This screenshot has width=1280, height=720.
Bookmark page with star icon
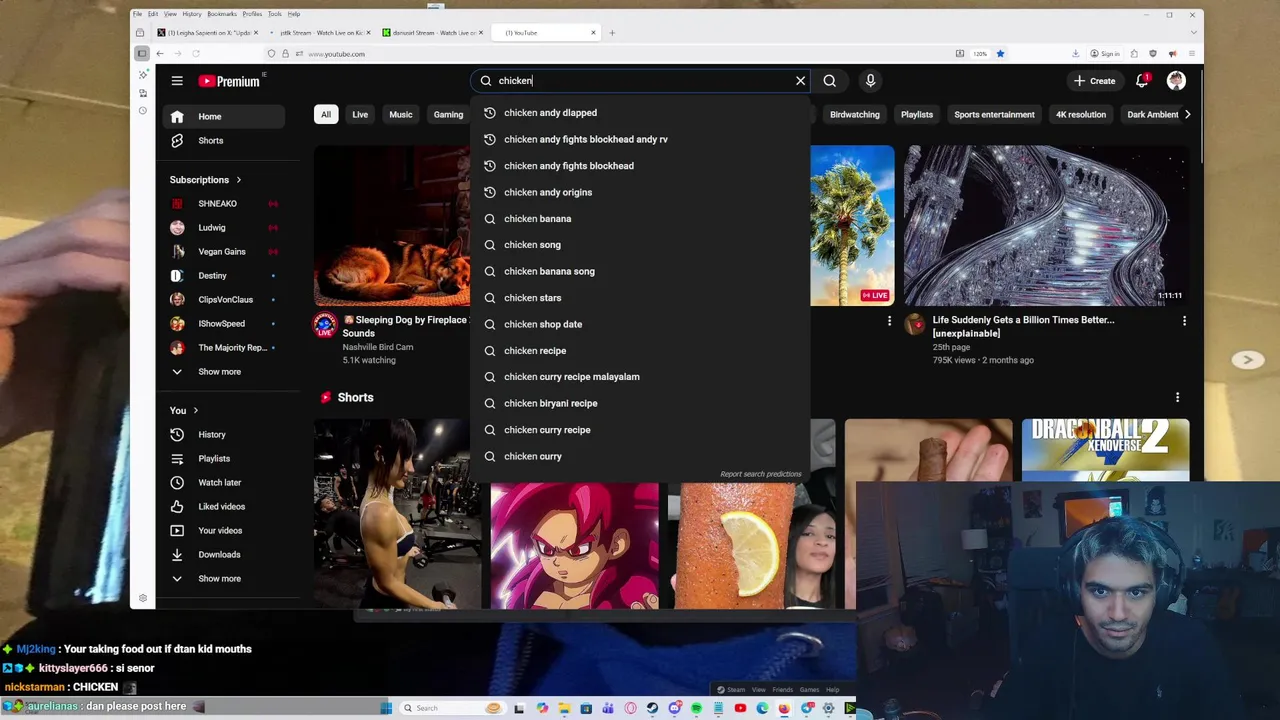click(1000, 54)
